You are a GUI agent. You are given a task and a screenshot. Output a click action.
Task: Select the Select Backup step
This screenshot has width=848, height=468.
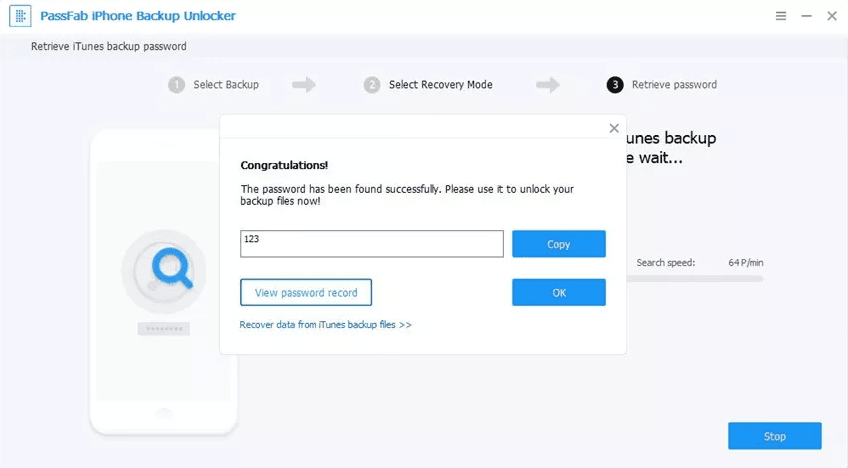pos(226,85)
